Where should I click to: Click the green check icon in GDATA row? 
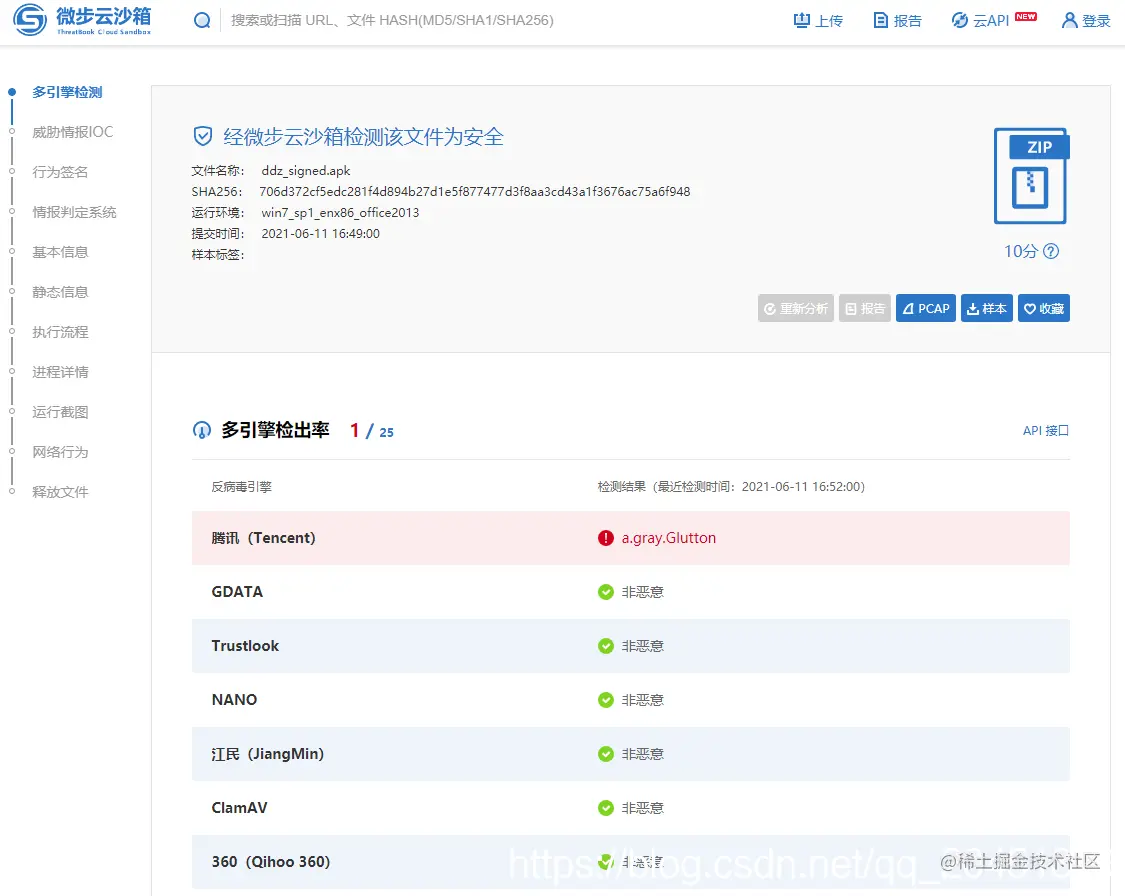pos(606,592)
